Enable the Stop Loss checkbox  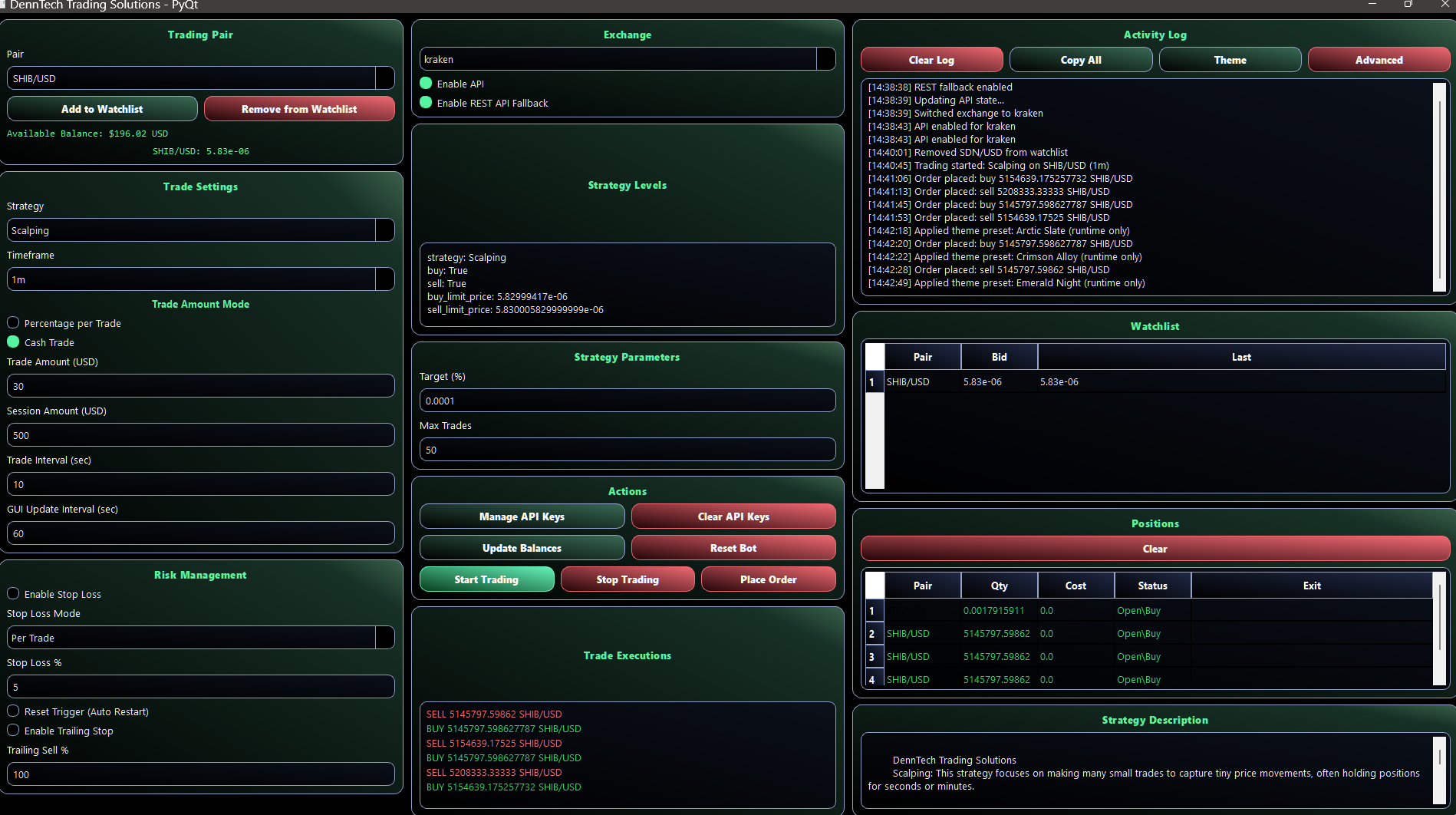tap(12, 593)
